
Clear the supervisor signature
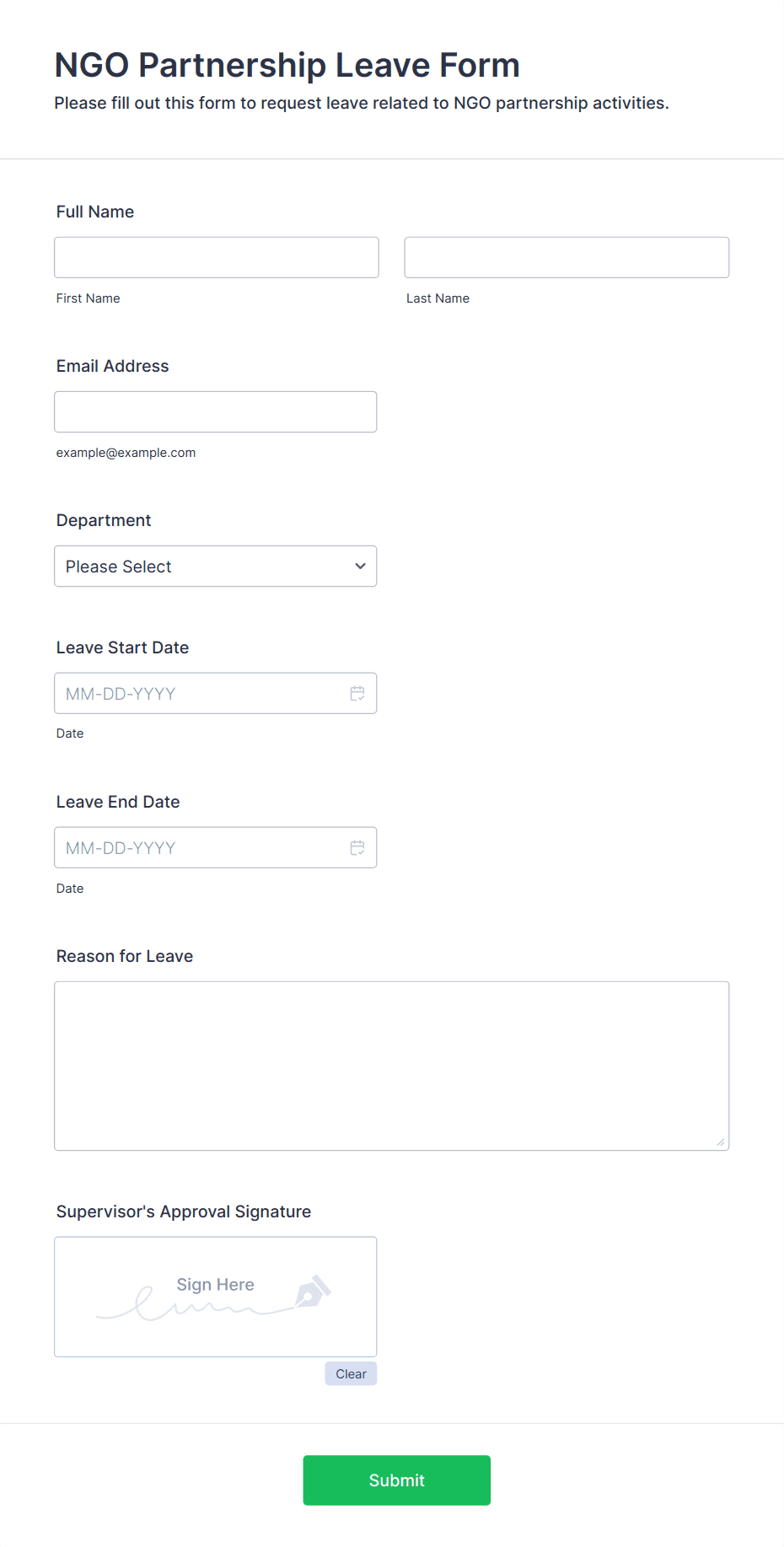click(x=351, y=1373)
